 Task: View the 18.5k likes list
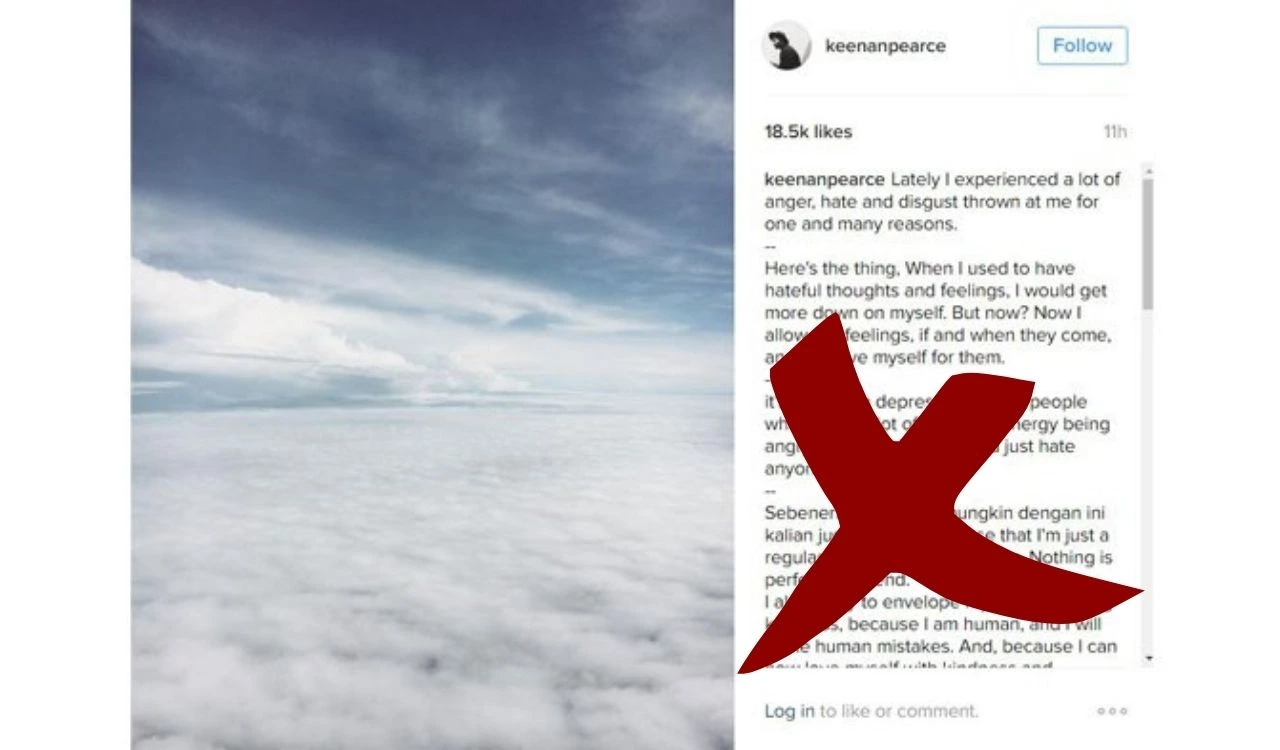808,132
